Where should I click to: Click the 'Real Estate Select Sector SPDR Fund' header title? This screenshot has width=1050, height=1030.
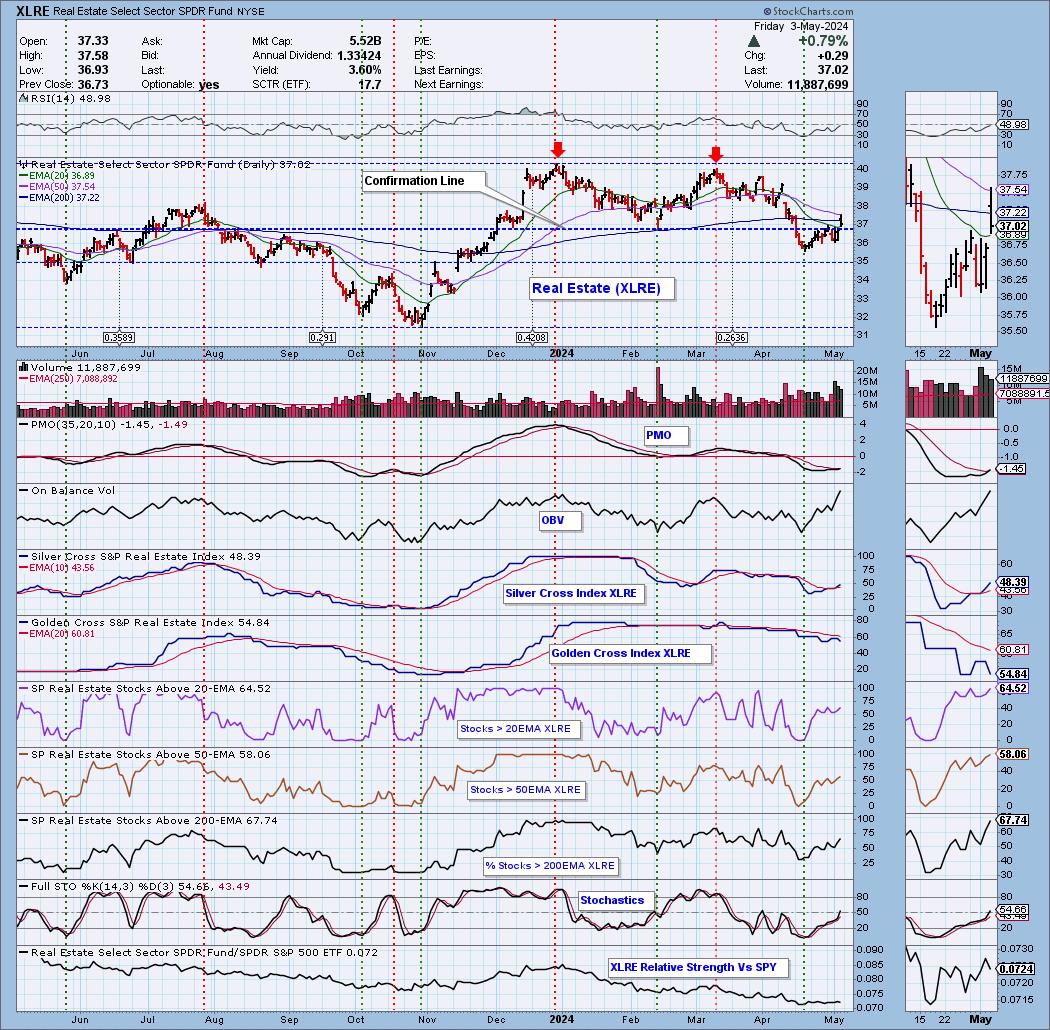pos(143,11)
